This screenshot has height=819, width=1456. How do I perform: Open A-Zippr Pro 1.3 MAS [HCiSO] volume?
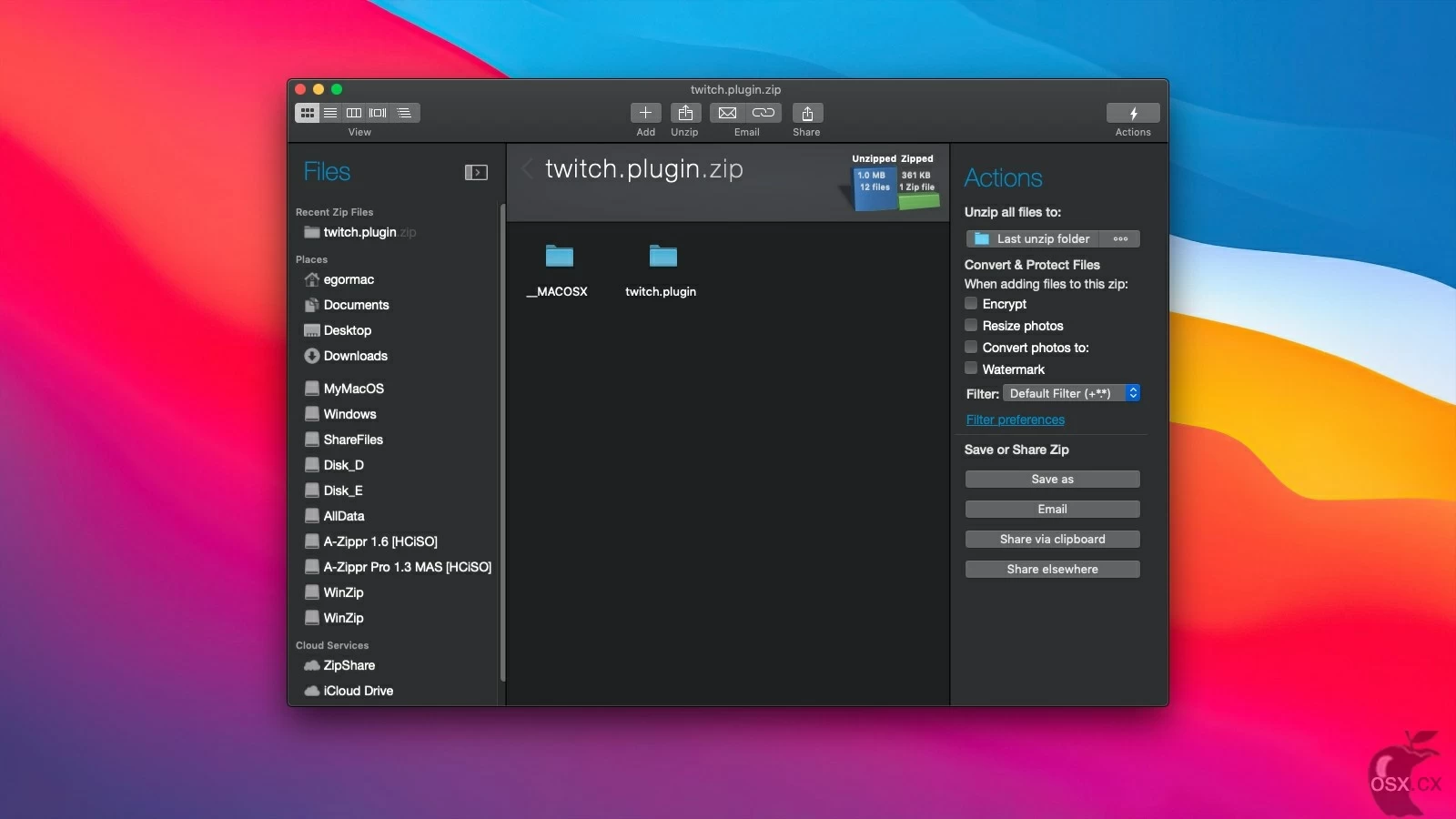[398, 567]
